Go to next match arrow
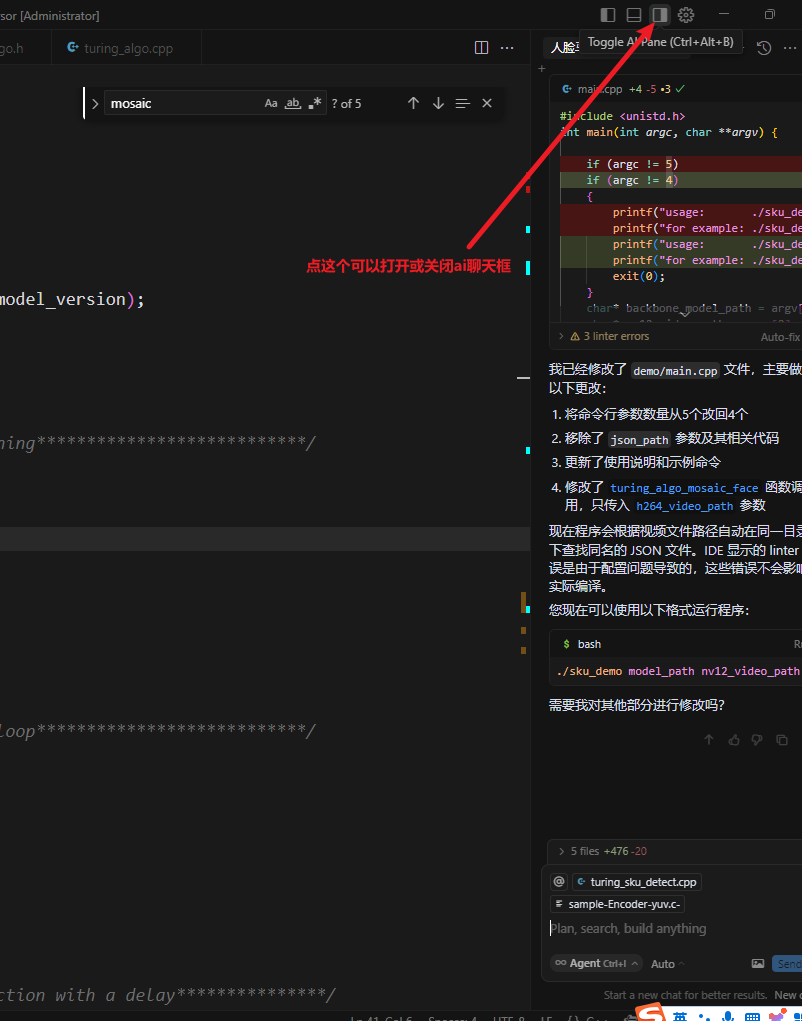The width and height of the screenshot is (802, 1021). click(x=438, y=103)
